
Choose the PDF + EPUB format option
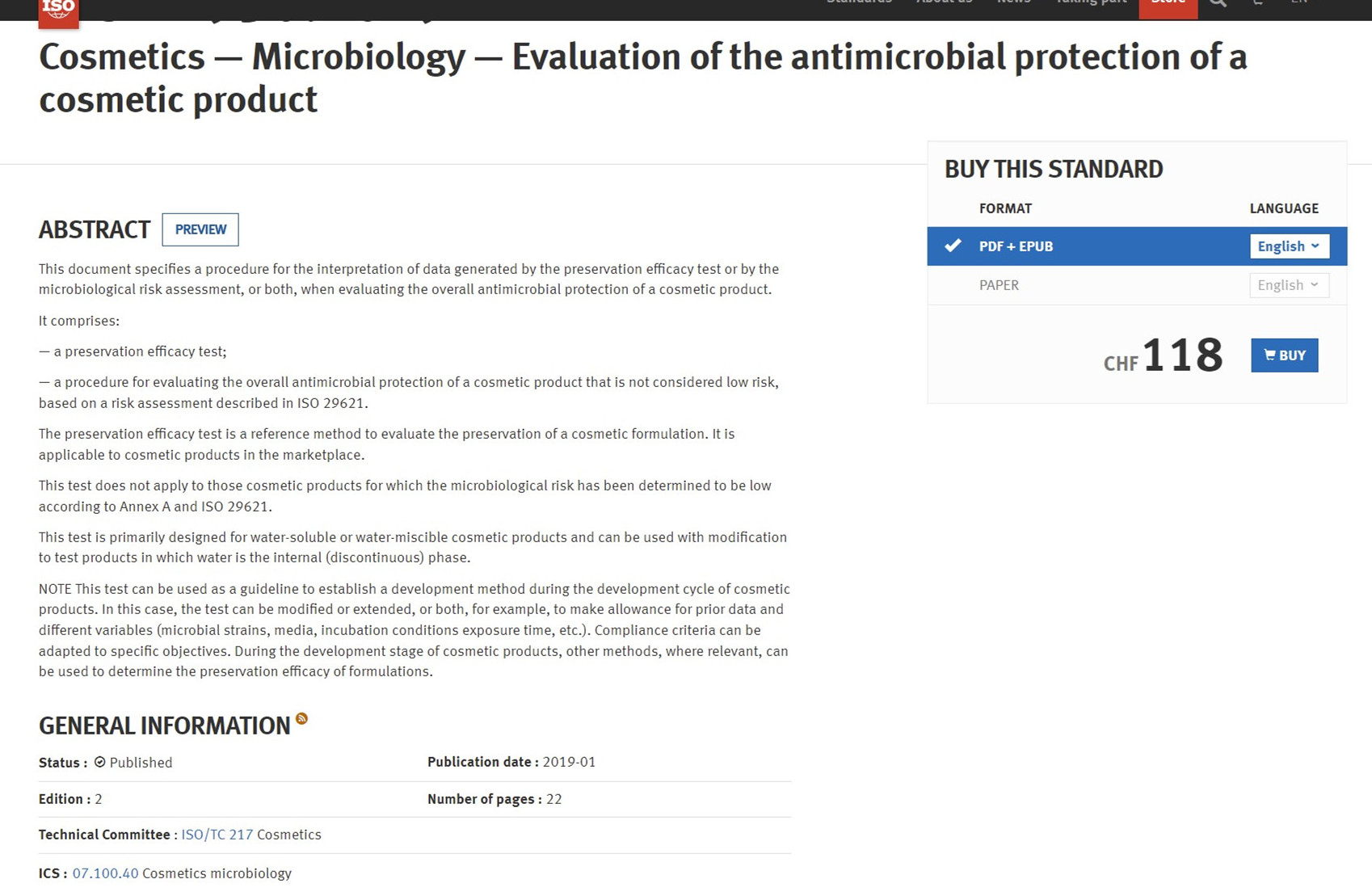click(1016, 246)
